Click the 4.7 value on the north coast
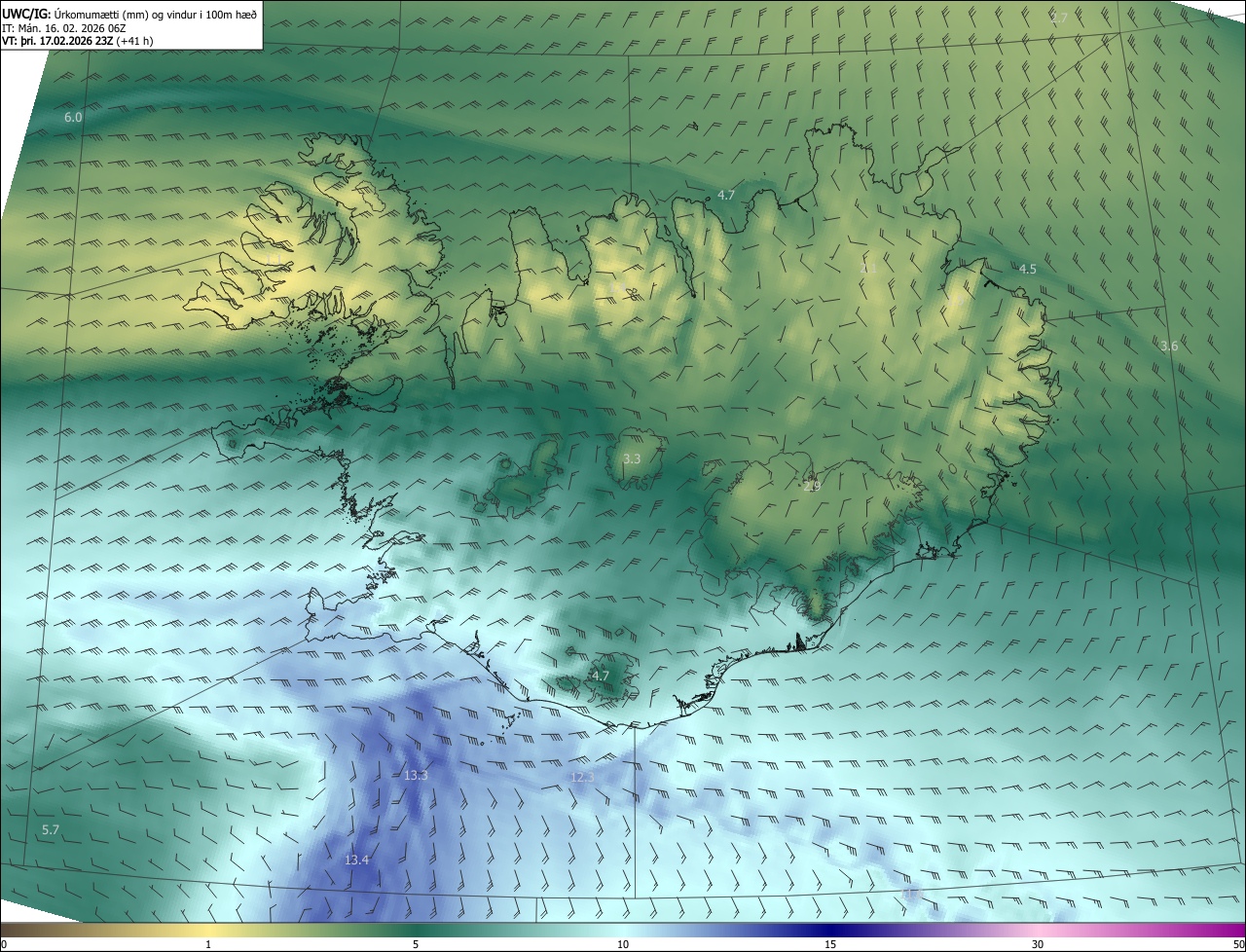 click(x=726, y=195)
